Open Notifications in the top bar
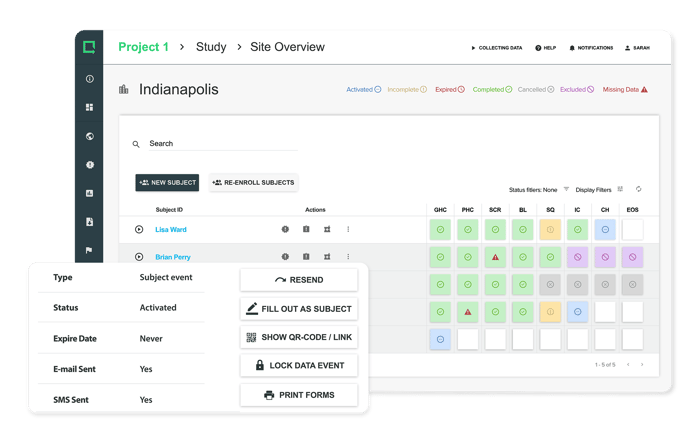This screenshot has height=443, width=700. (x=591, y=48)
